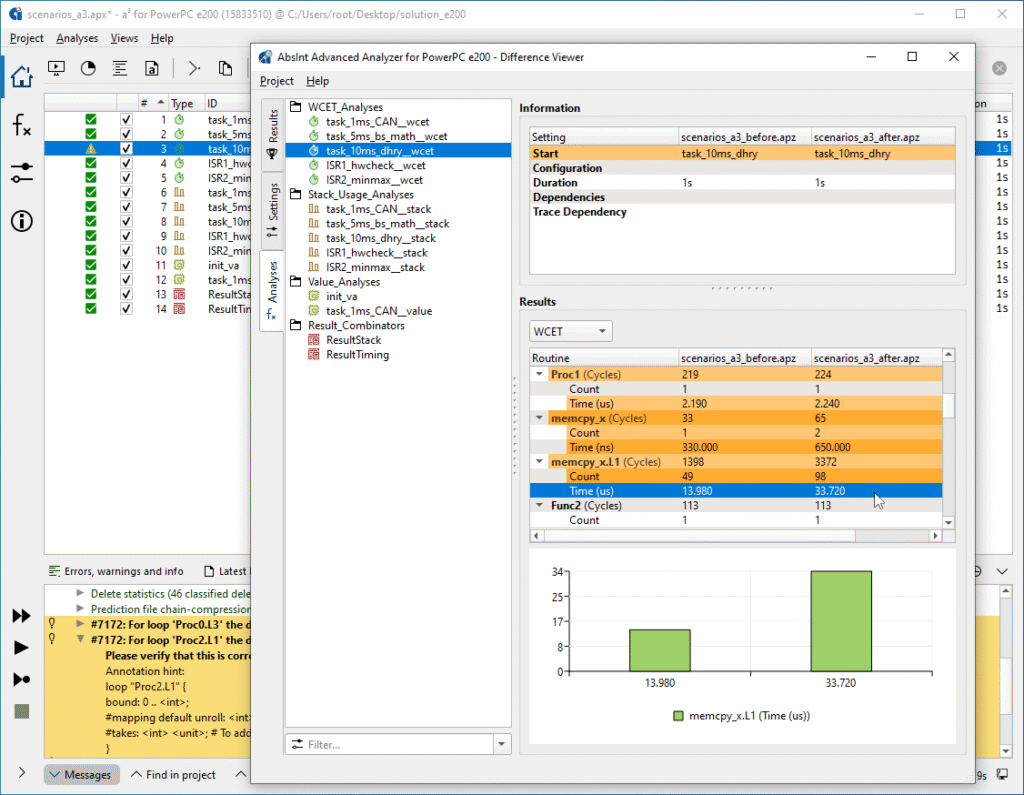Click the Stack_Usage_Analyses folder icon
This screenshot has width=1024, height=795.
click(x=296, y=194)
